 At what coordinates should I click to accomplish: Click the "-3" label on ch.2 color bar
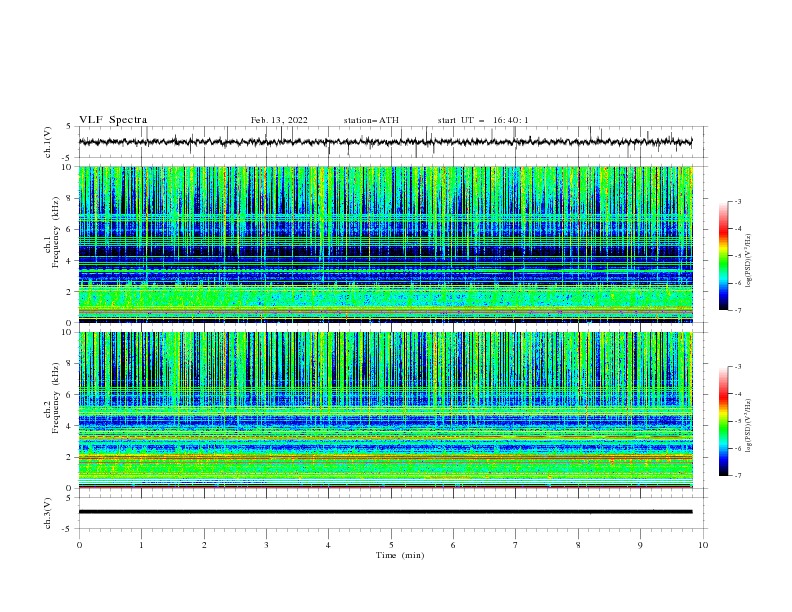pyautogui.click(x=737, y=367)
